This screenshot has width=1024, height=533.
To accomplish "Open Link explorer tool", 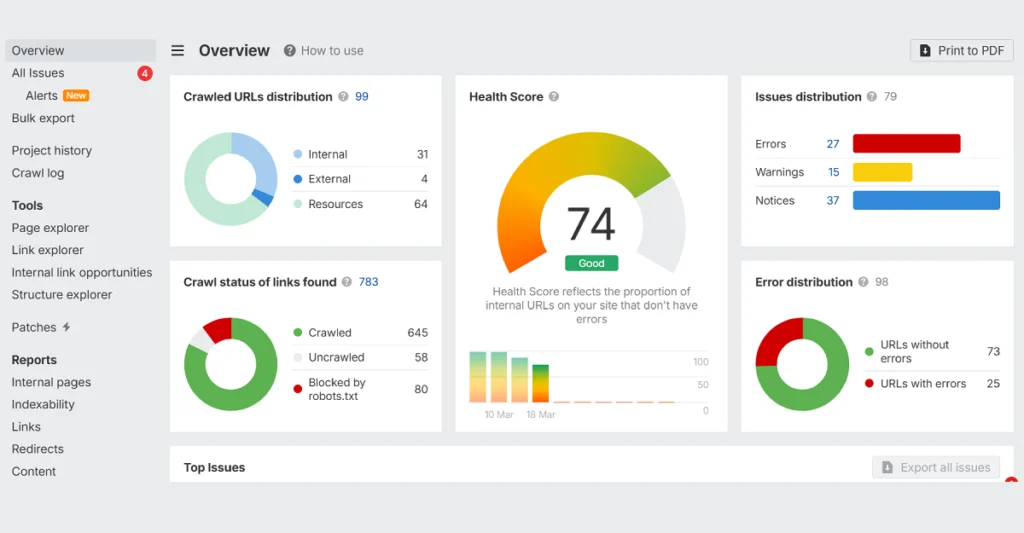I will click(x=48, y=250).
